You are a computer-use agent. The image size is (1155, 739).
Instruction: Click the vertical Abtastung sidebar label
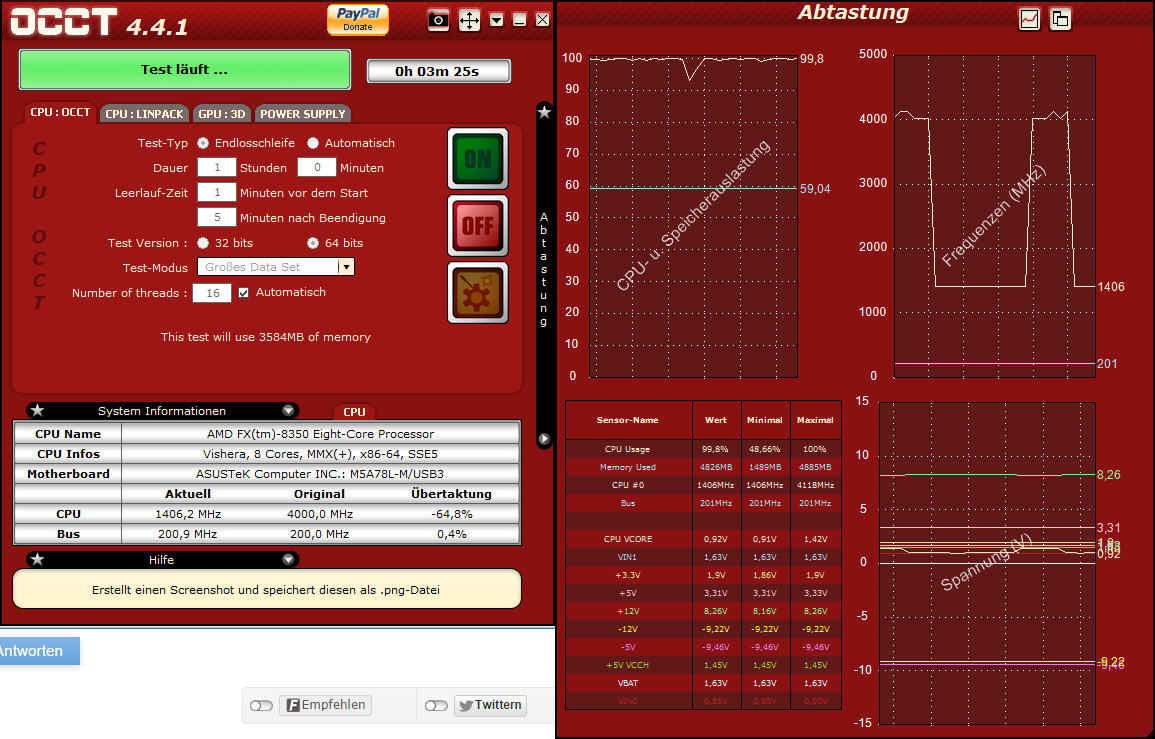544,270
